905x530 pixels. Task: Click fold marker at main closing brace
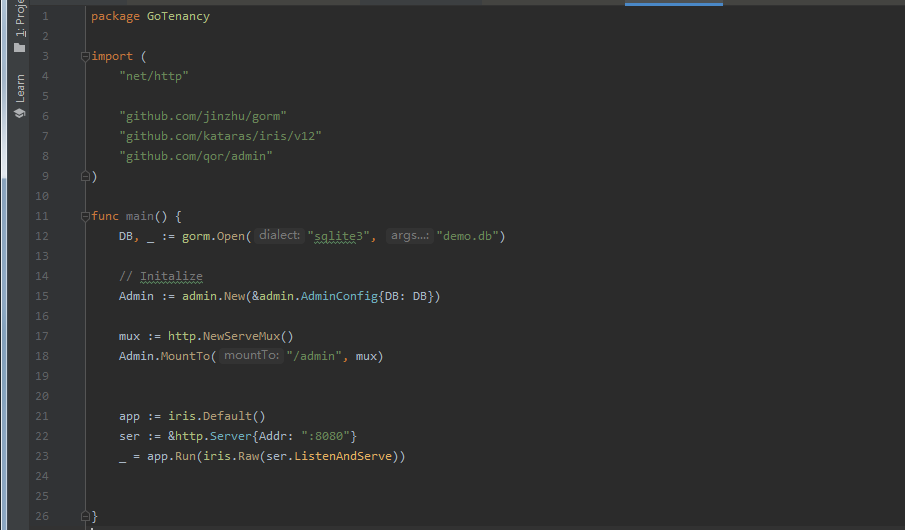[x=85, y=516]
